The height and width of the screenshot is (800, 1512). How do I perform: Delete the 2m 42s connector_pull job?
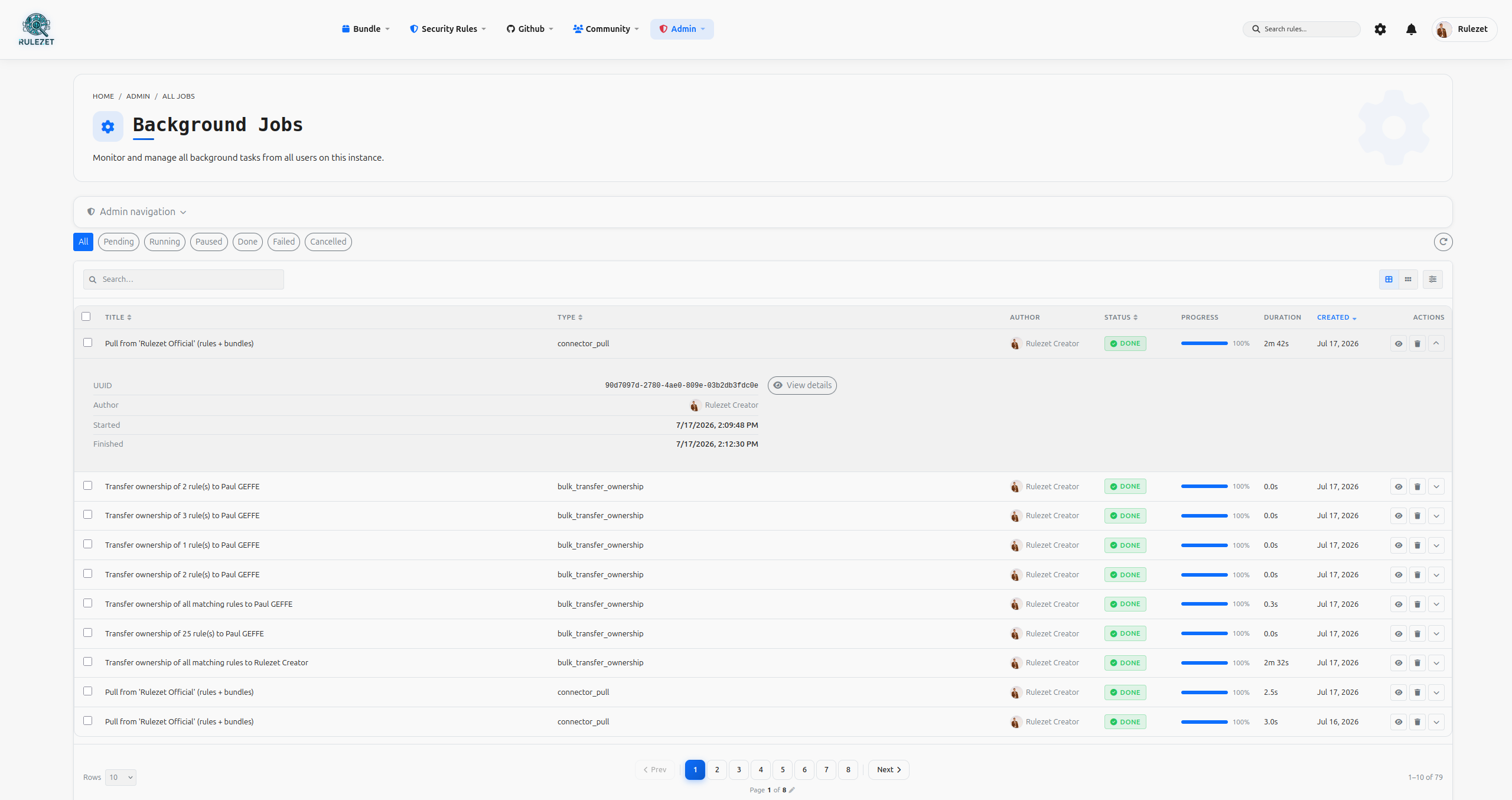[1417, 344]
